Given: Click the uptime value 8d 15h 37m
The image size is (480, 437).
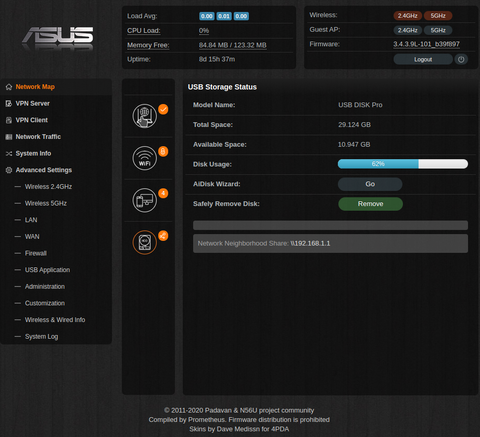Looking at the screenshot, I should click(217, 59).
